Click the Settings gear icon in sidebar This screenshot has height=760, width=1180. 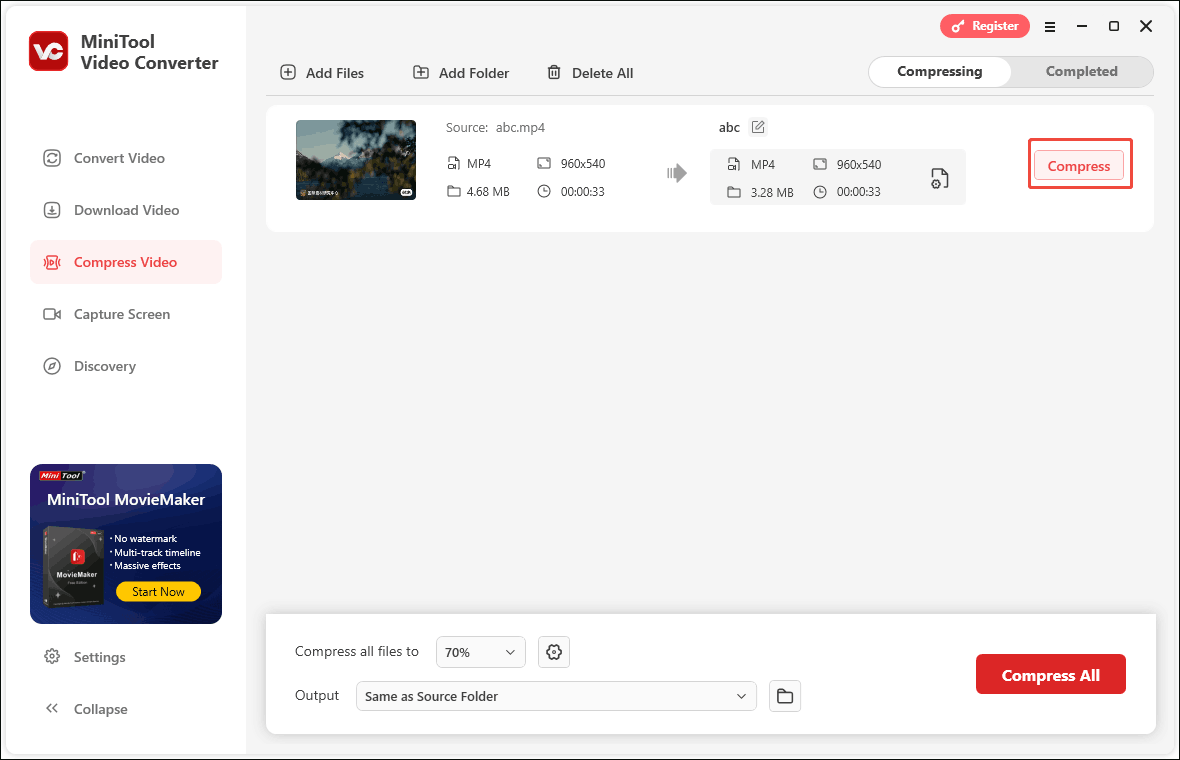[52, 656]
